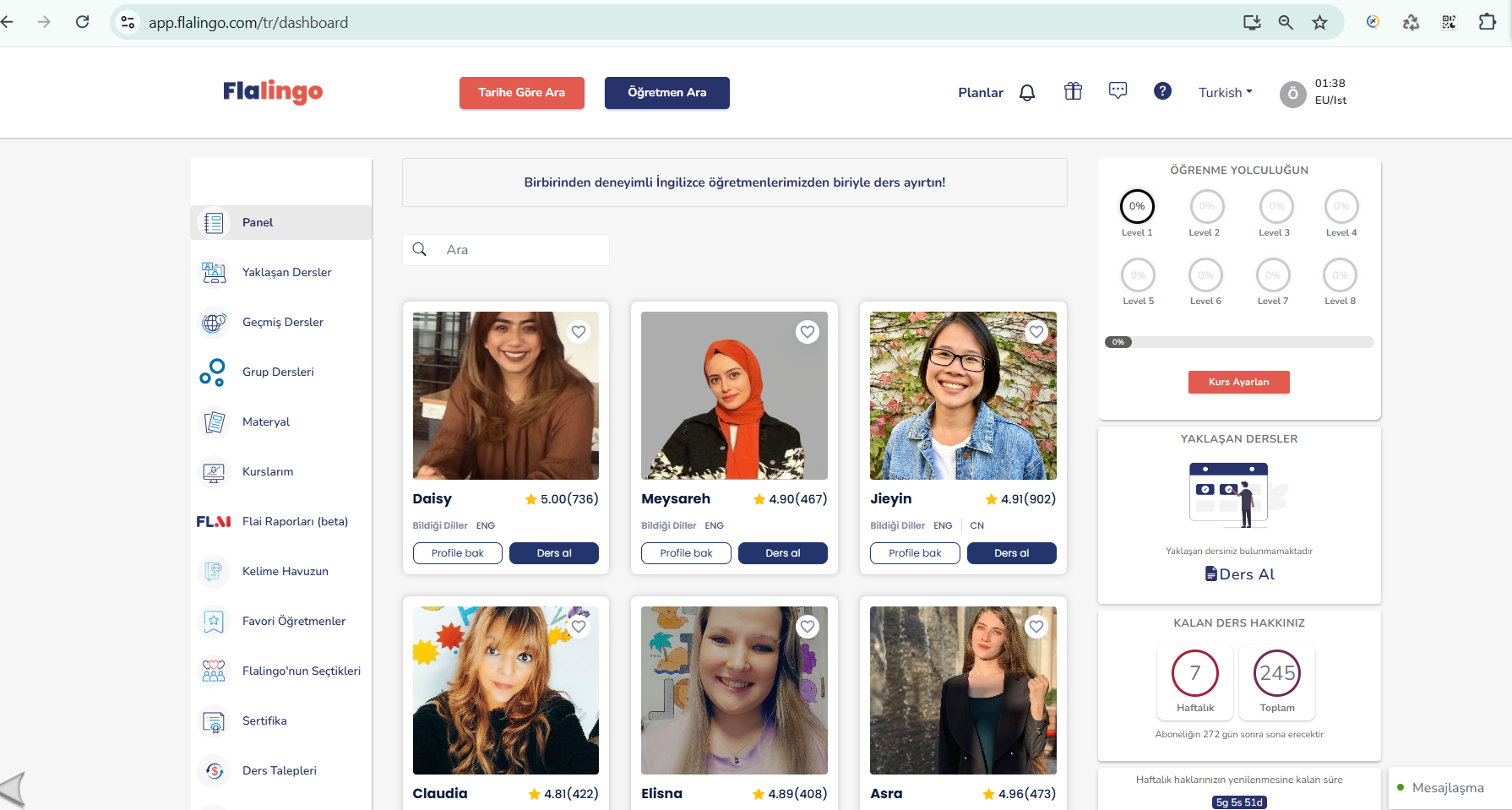Screen dimensions: 1512x810
Task: Click Meysareh's Ders al button
Action: [783, 553]
